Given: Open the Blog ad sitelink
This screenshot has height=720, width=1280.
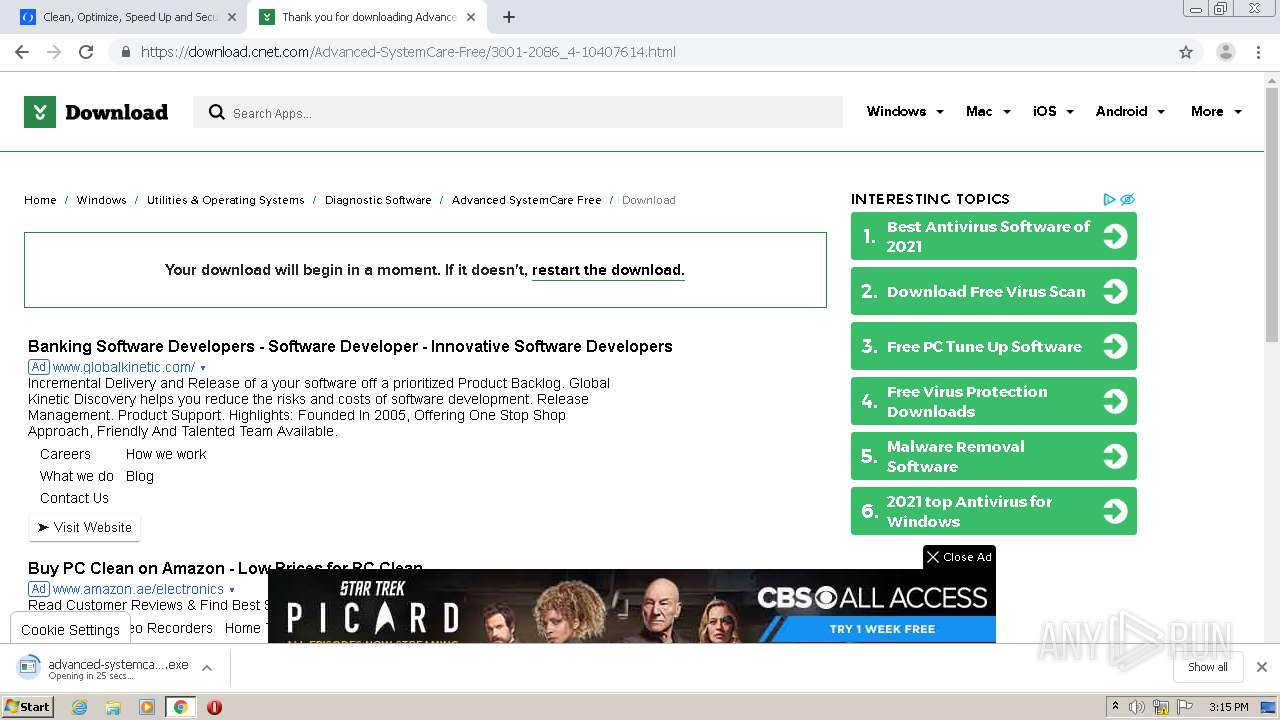Looking at the screenshot, I should pos(140,476).
